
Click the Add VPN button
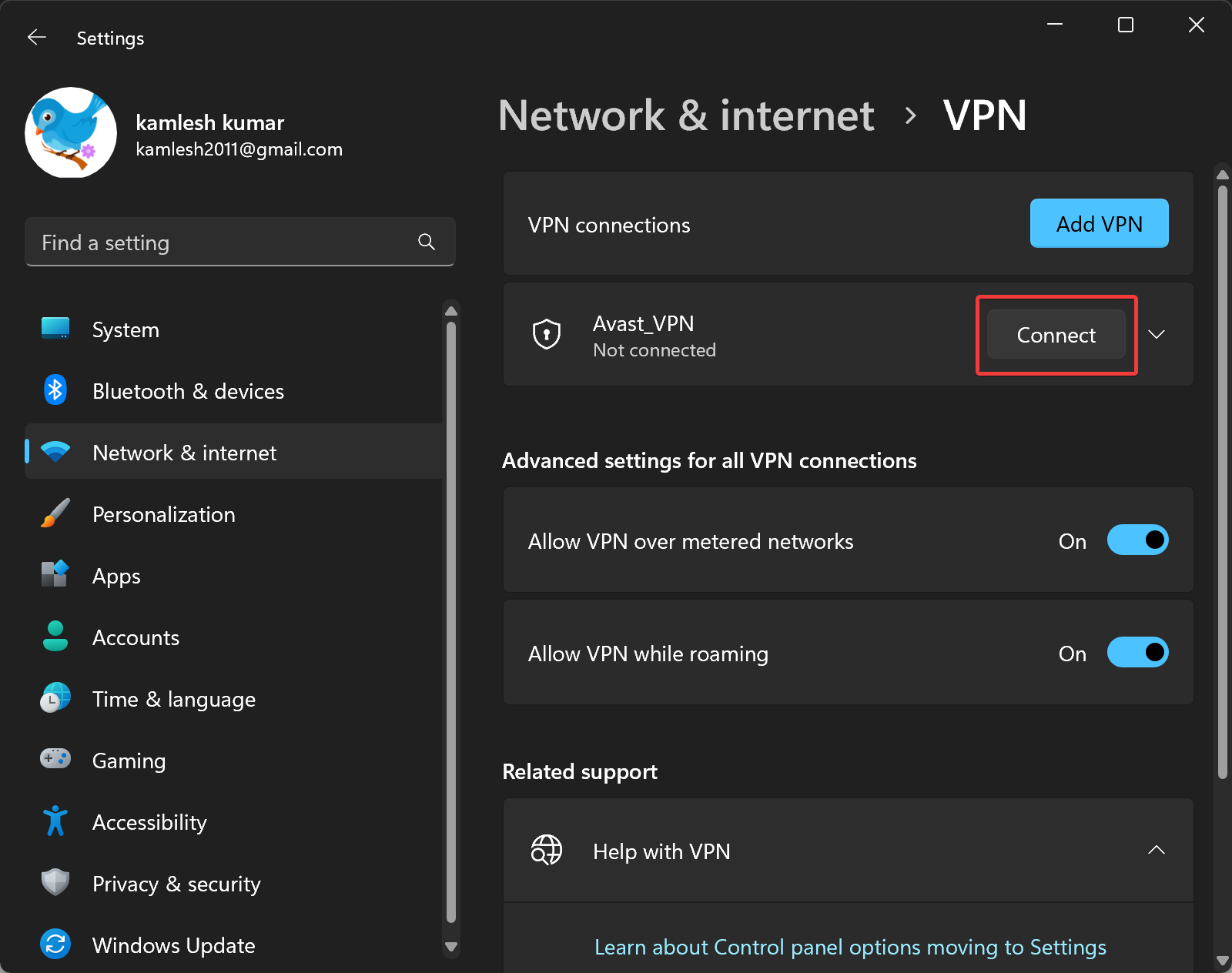pyautogui.click(x=1099, y=223)
